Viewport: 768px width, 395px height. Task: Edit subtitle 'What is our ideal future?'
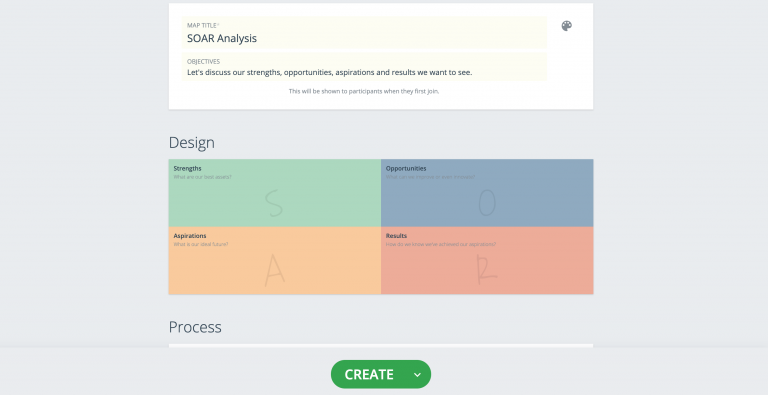tap(201, 244)
